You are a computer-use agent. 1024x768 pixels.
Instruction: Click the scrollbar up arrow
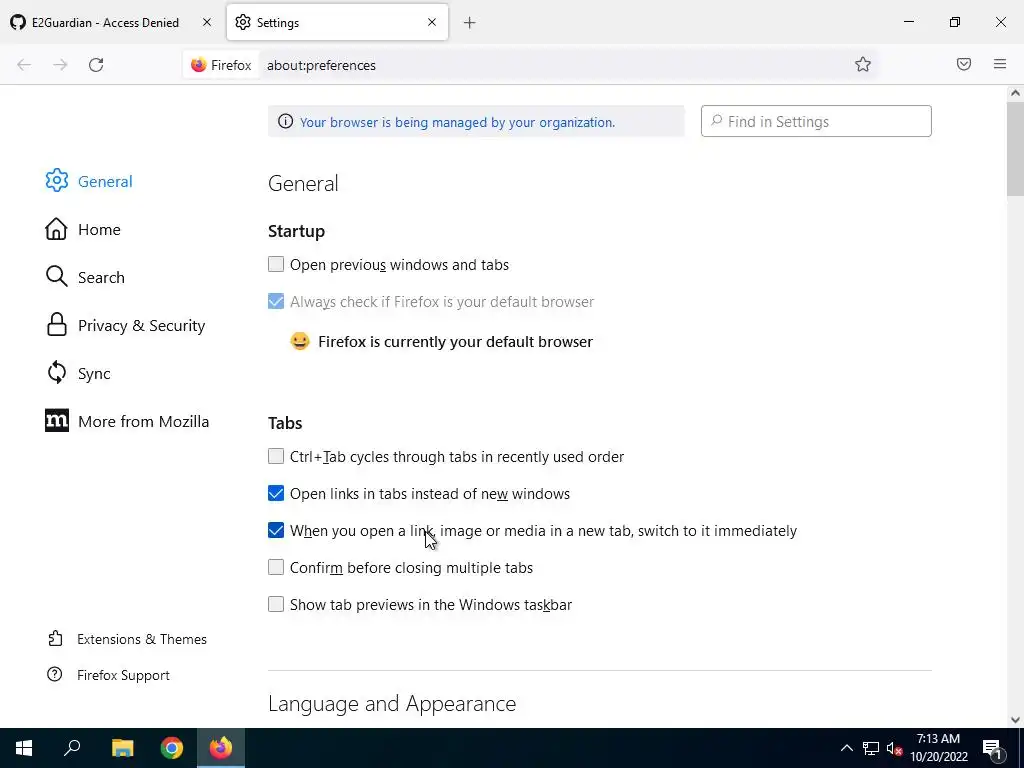(x=1015, y=93)
